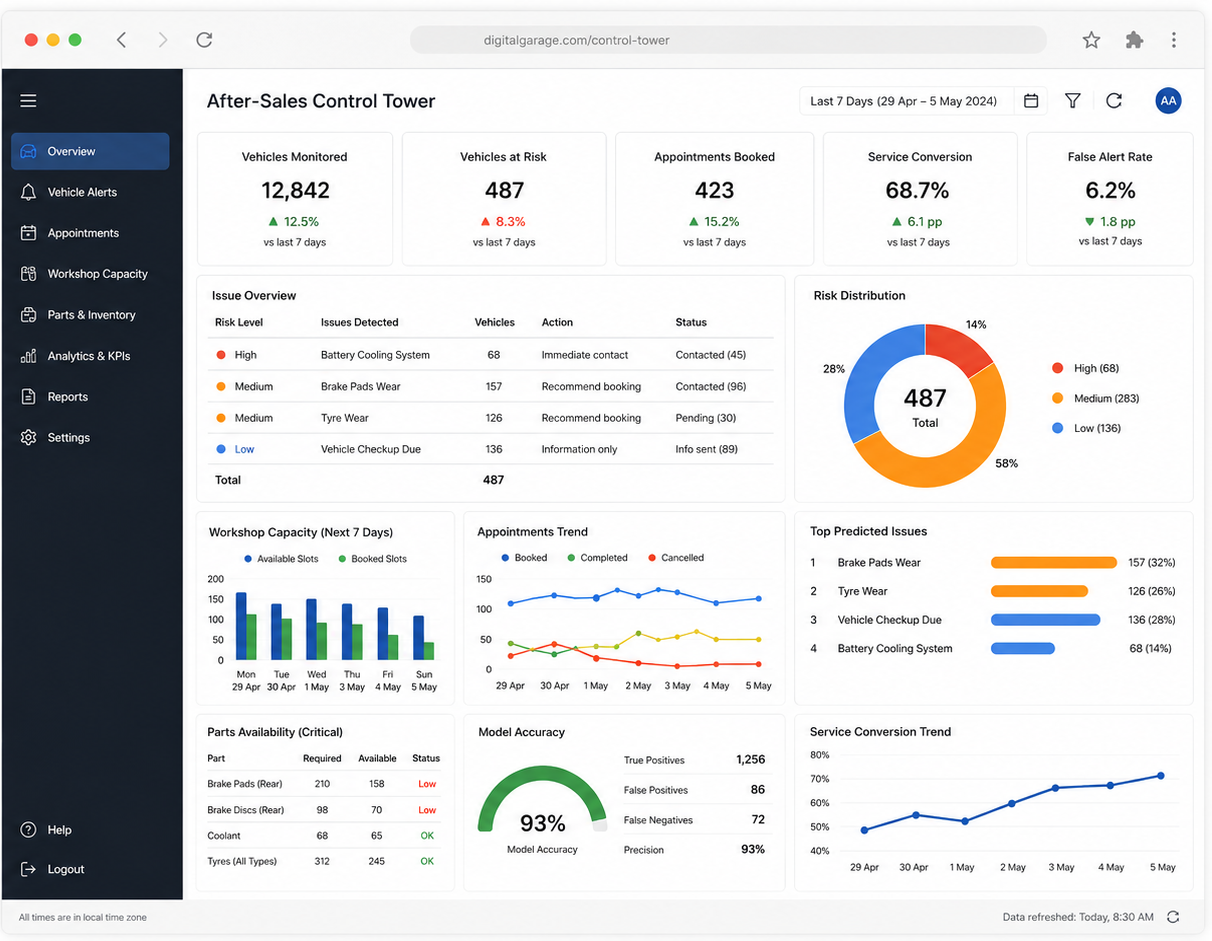Viewport: 1212px width, 941px height.
Task: Click the Brake Pads Wear bar in Top Predicted Issues
Action: point(1053,563)
